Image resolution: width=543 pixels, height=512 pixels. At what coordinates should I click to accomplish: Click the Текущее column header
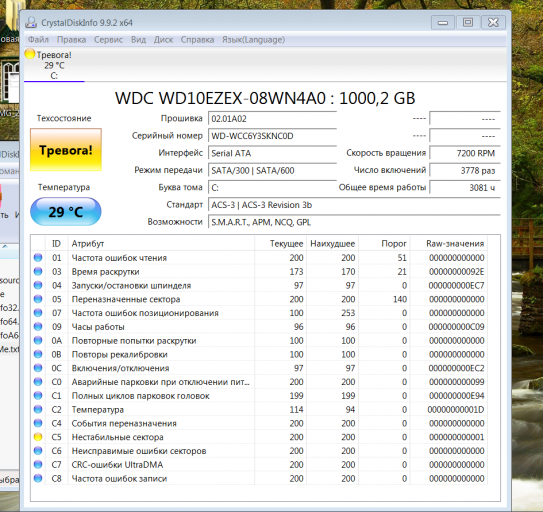[x=280, y=244]
